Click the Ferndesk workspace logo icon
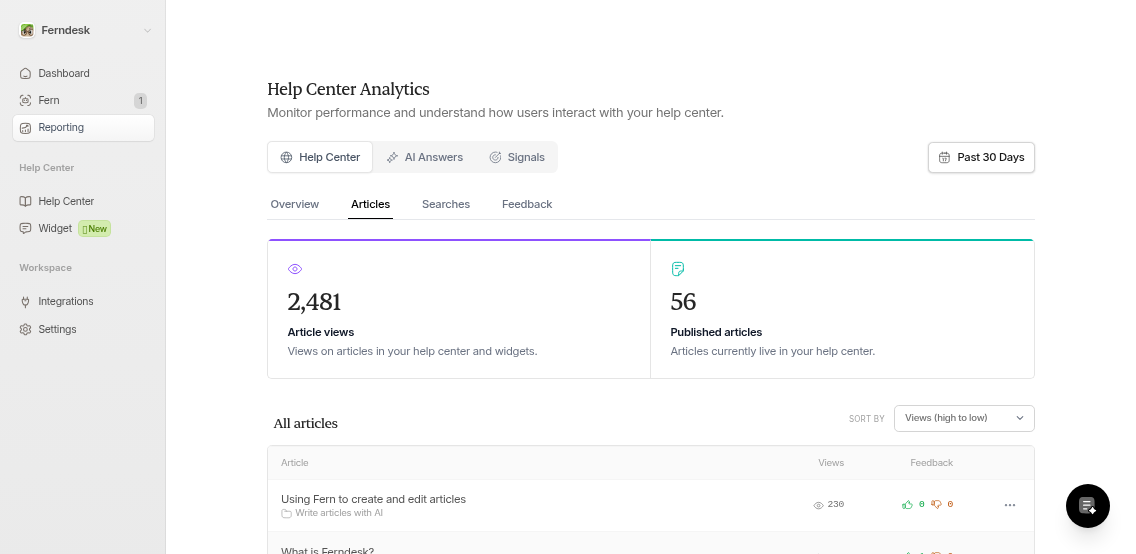Viewport: 1136px width, 554px height. pos(27,30)
